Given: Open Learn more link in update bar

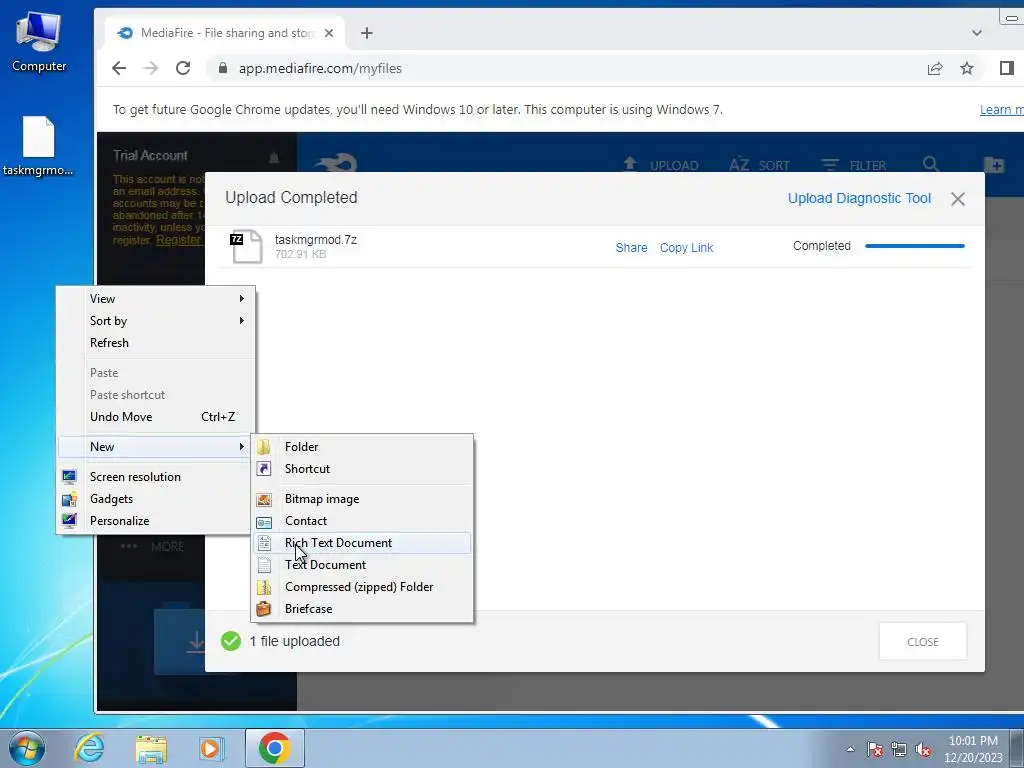Looking at the screenshot, I should tap(1001, 110).
